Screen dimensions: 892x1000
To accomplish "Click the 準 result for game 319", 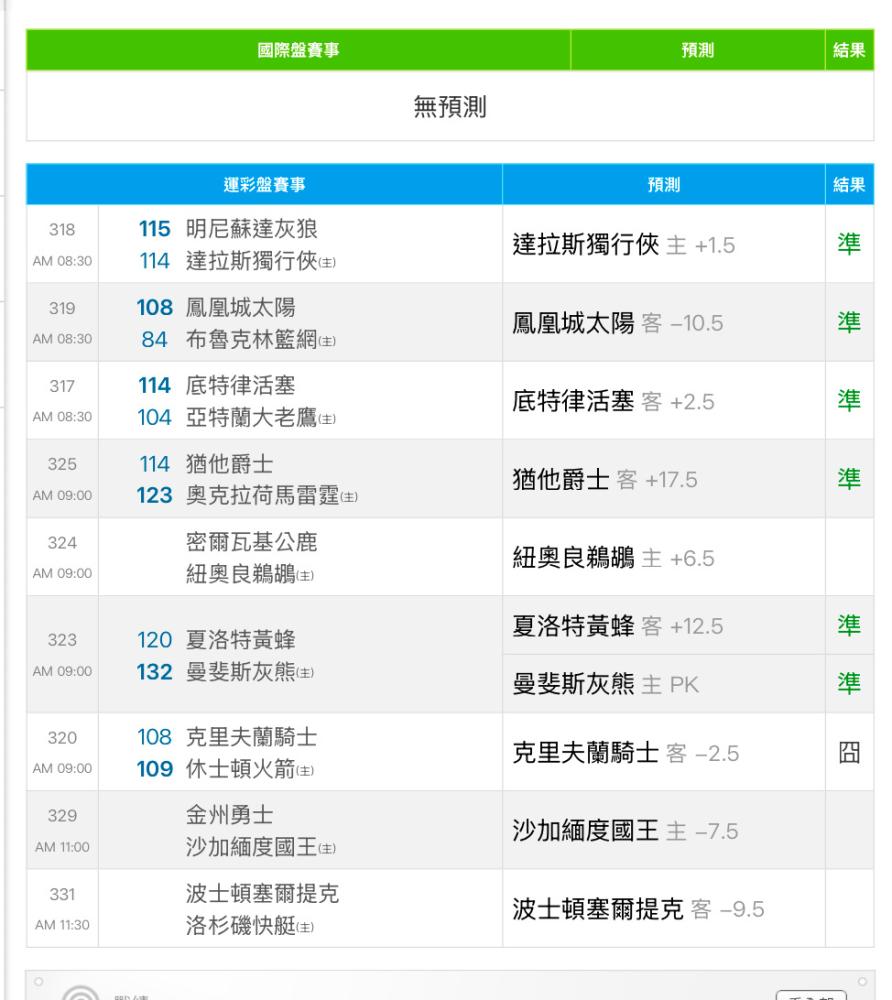I will point(849,323).
